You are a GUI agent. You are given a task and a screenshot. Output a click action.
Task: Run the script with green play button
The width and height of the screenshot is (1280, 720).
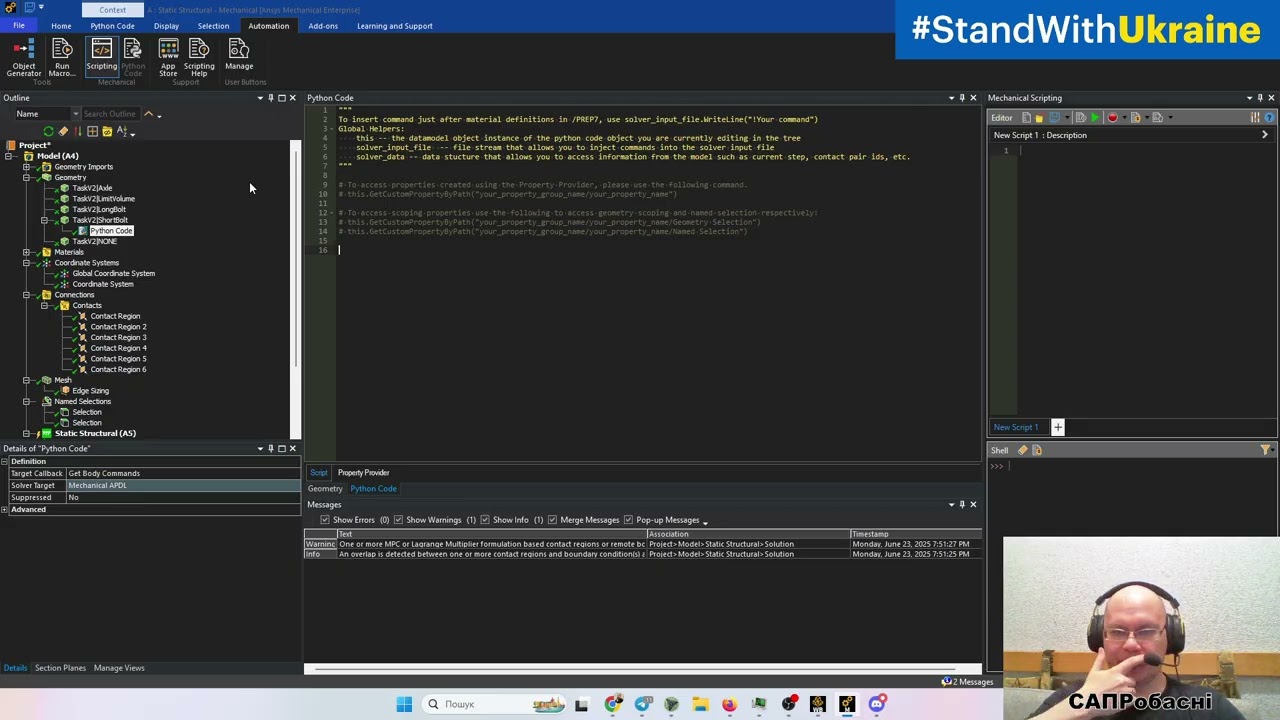pos(1095,118)
